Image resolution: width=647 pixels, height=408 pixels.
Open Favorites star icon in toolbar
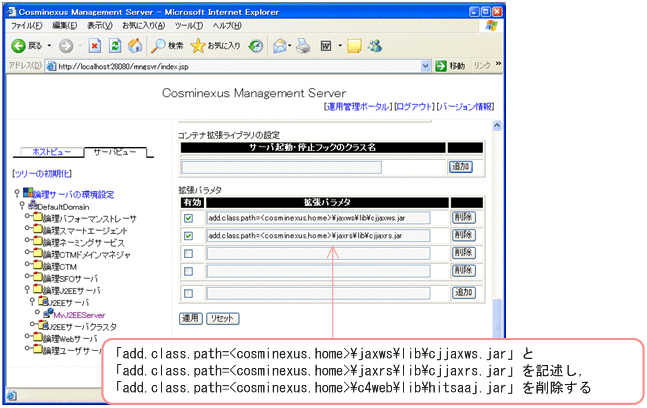tap(198, 46)
